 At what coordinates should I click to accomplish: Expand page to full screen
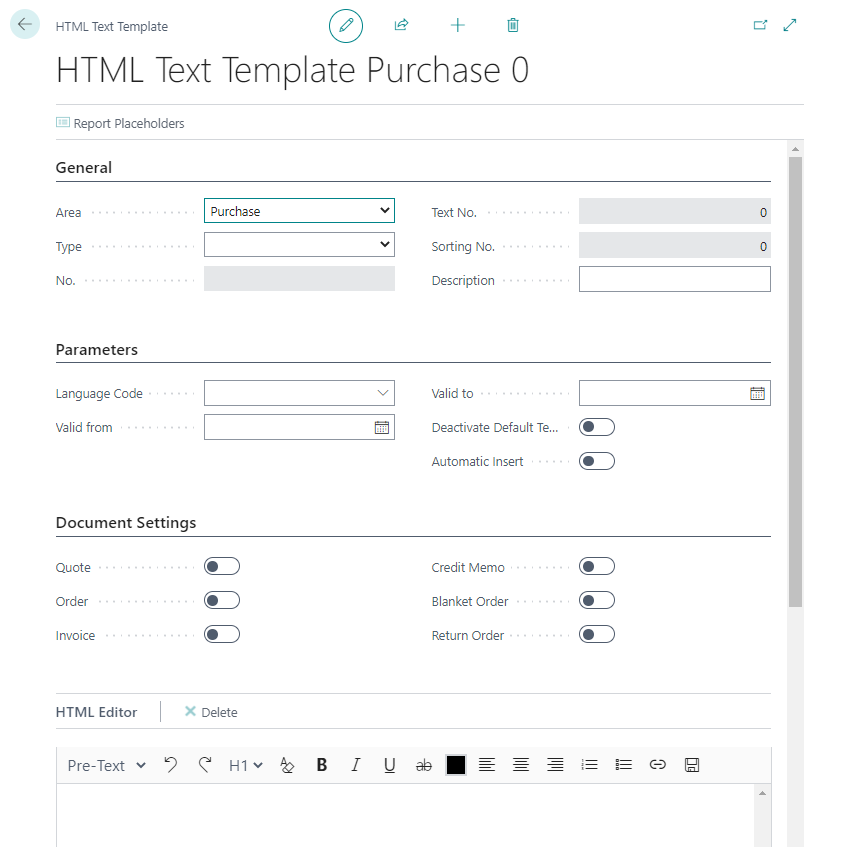[x=790, y=26]
